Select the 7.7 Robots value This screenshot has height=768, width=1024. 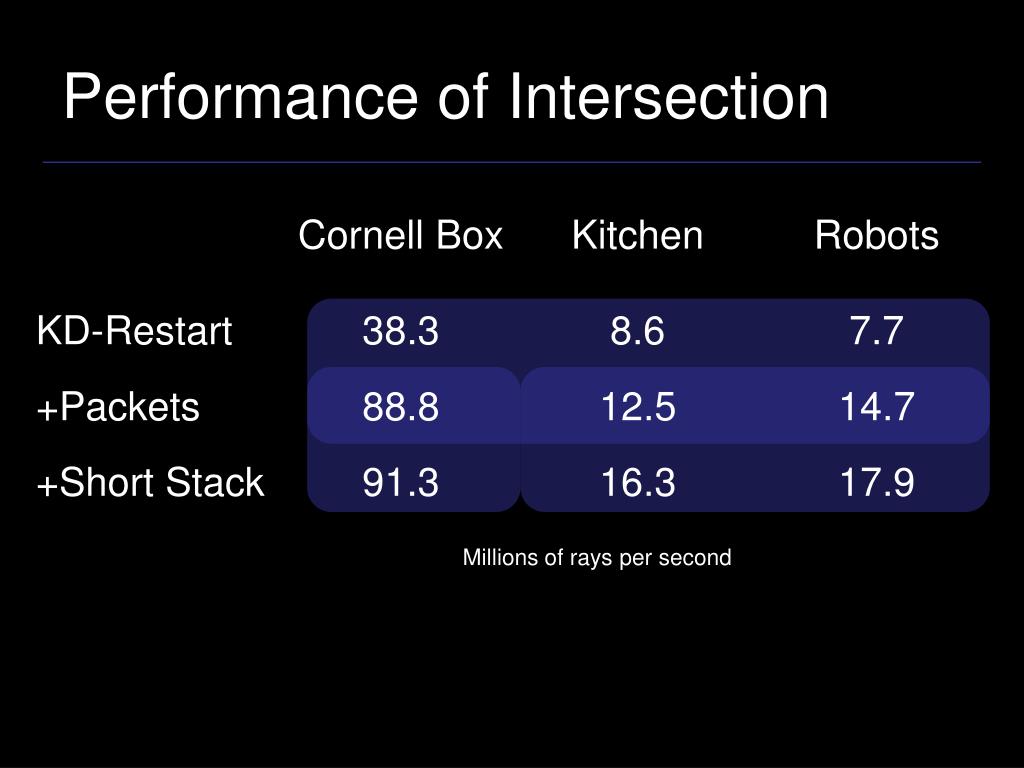pos(876,330)
